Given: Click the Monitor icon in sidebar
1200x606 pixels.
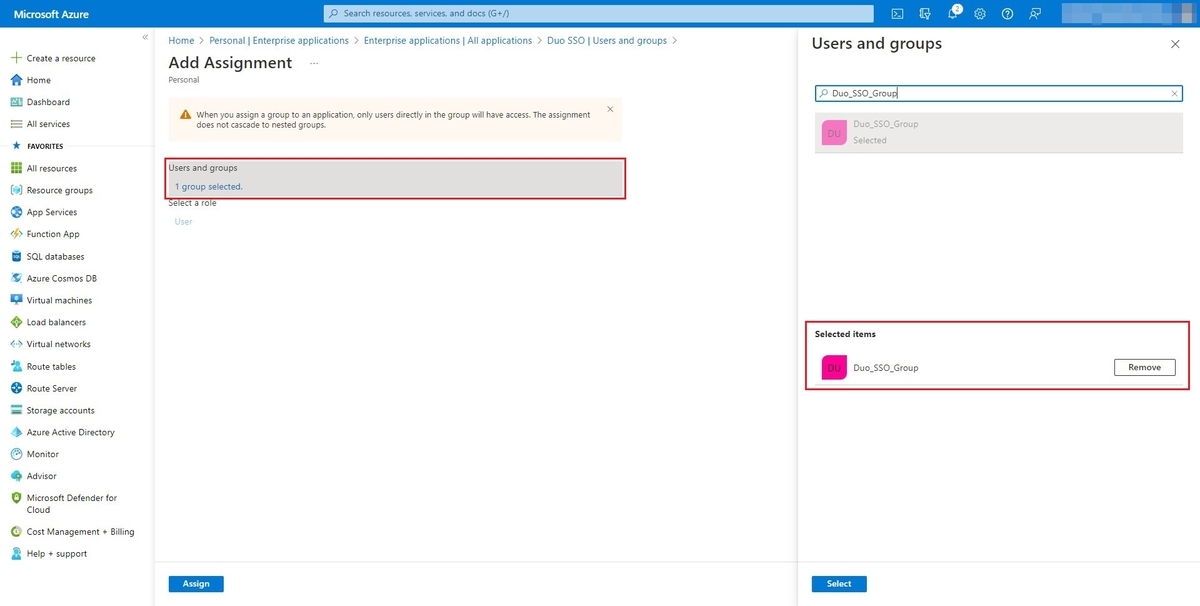Looking at the screenshot, I should coord(16,454).
